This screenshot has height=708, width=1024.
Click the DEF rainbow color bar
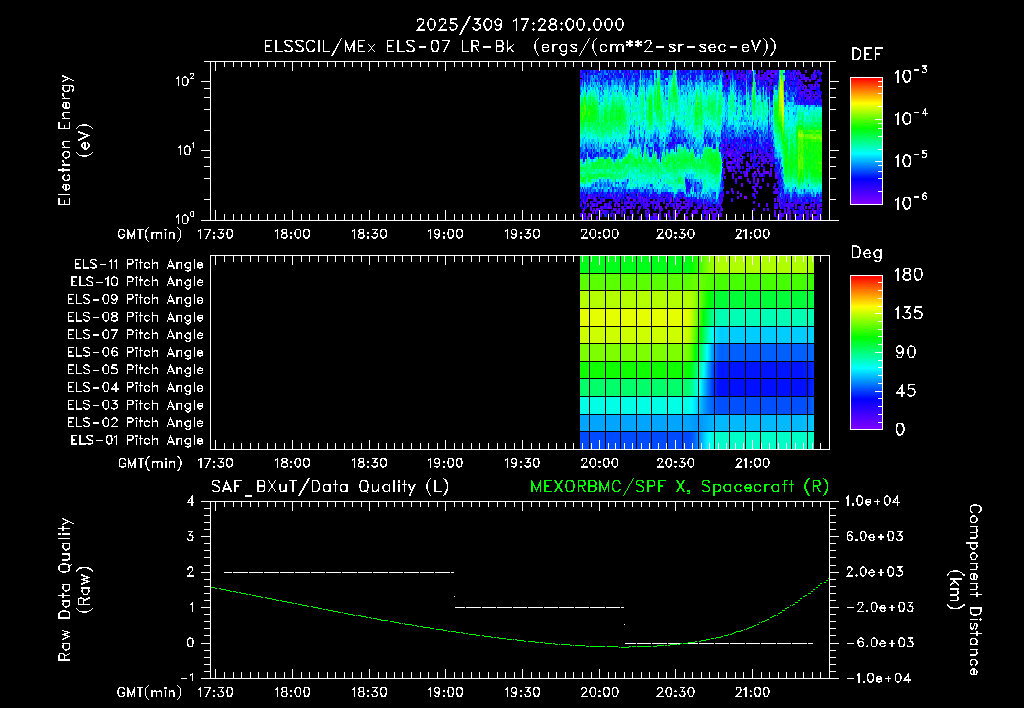[866, 140]
